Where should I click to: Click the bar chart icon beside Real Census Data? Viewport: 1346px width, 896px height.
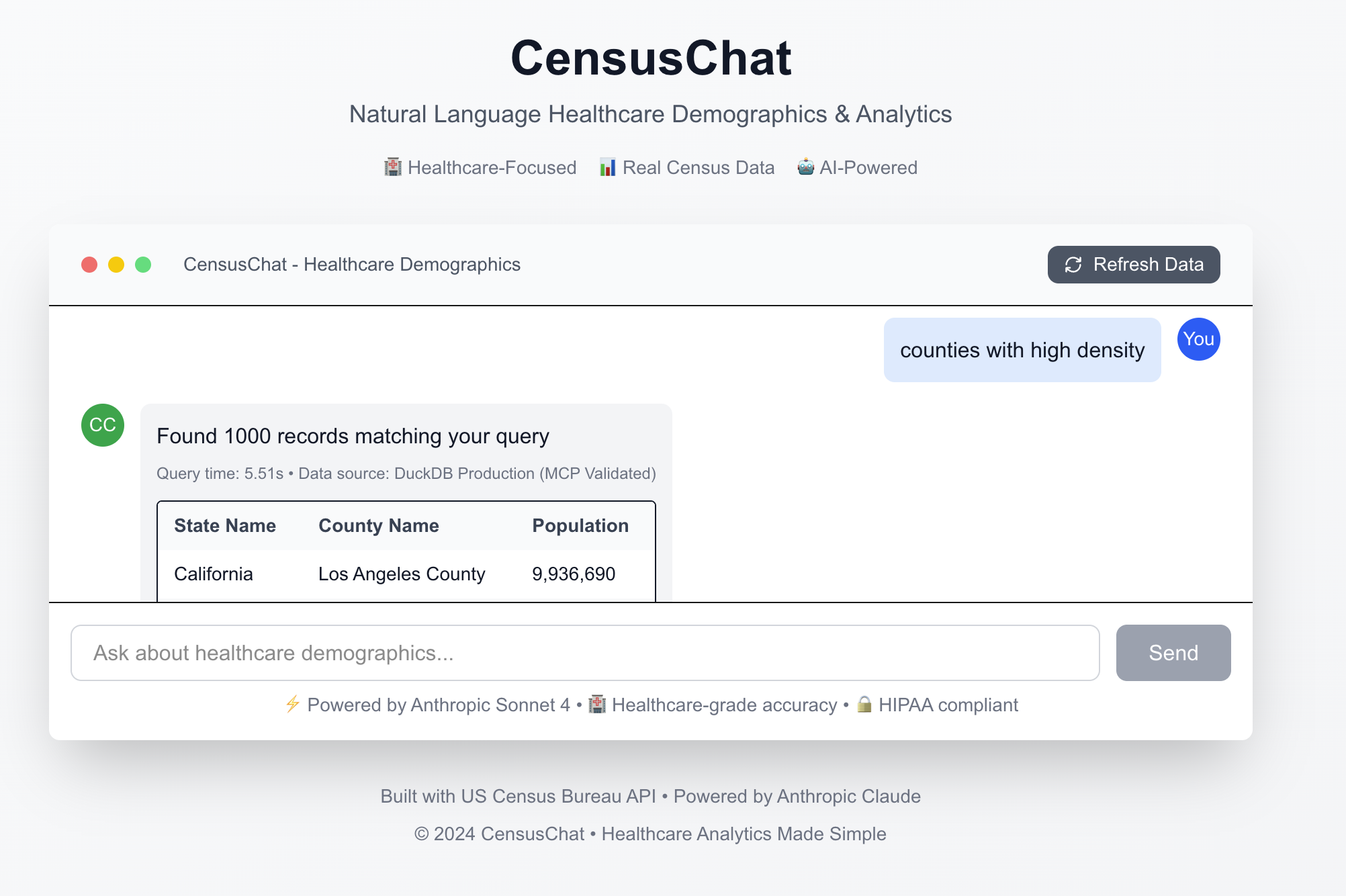607,167
